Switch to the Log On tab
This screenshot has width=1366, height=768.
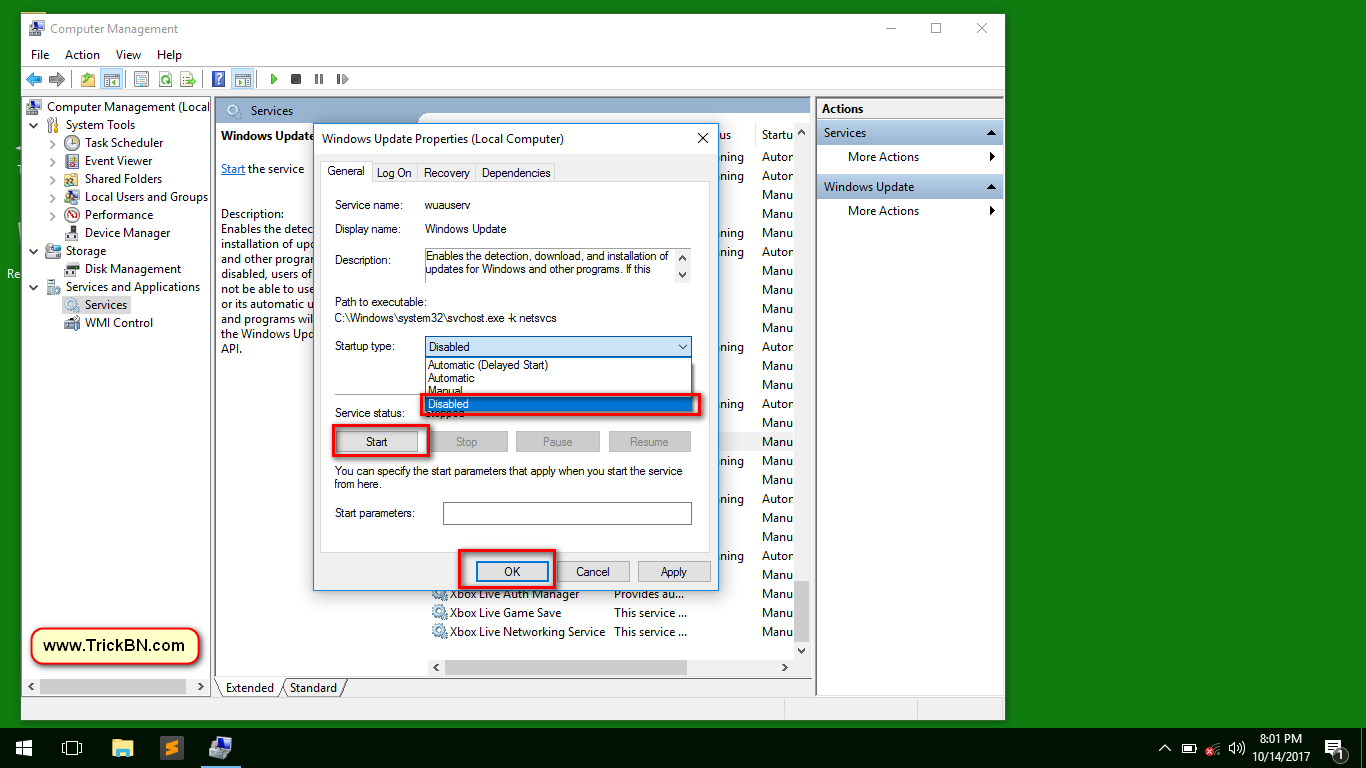click(394, 173)
